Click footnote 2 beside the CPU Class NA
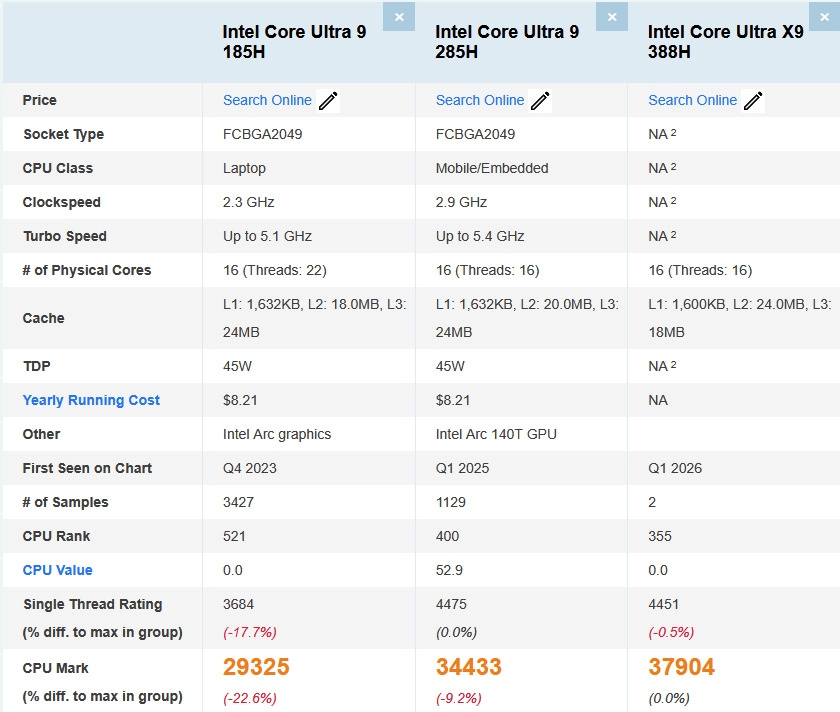 pyautogui.click(x=674, y=167)
